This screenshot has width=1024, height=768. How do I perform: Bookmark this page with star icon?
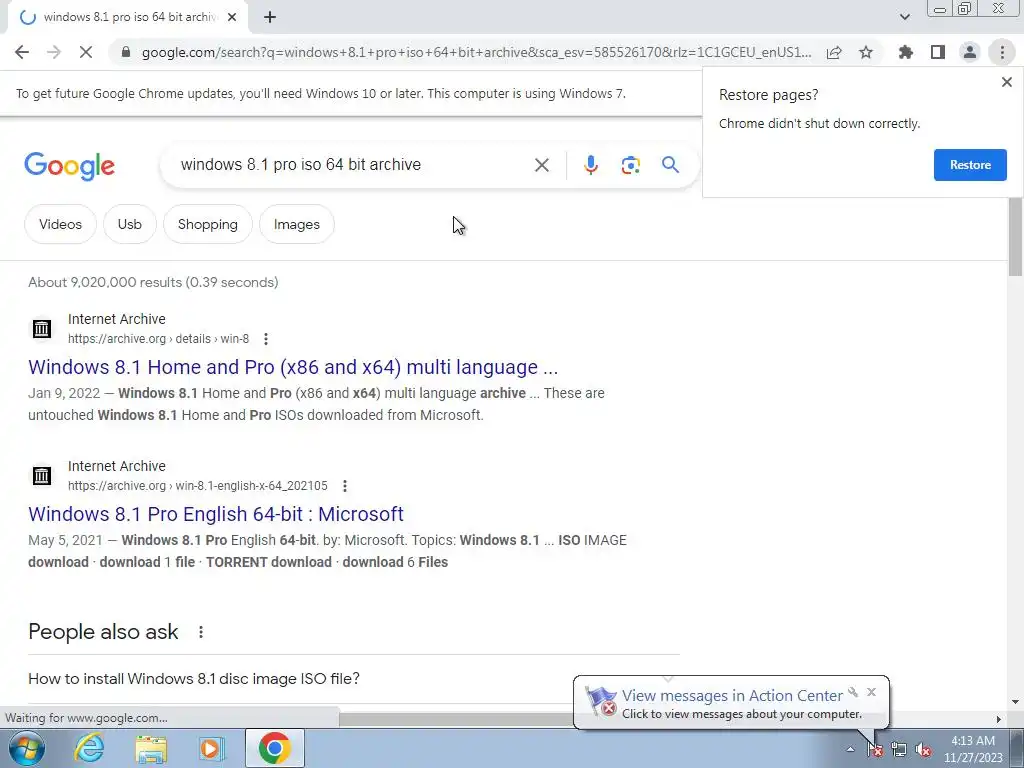[866, 52]
